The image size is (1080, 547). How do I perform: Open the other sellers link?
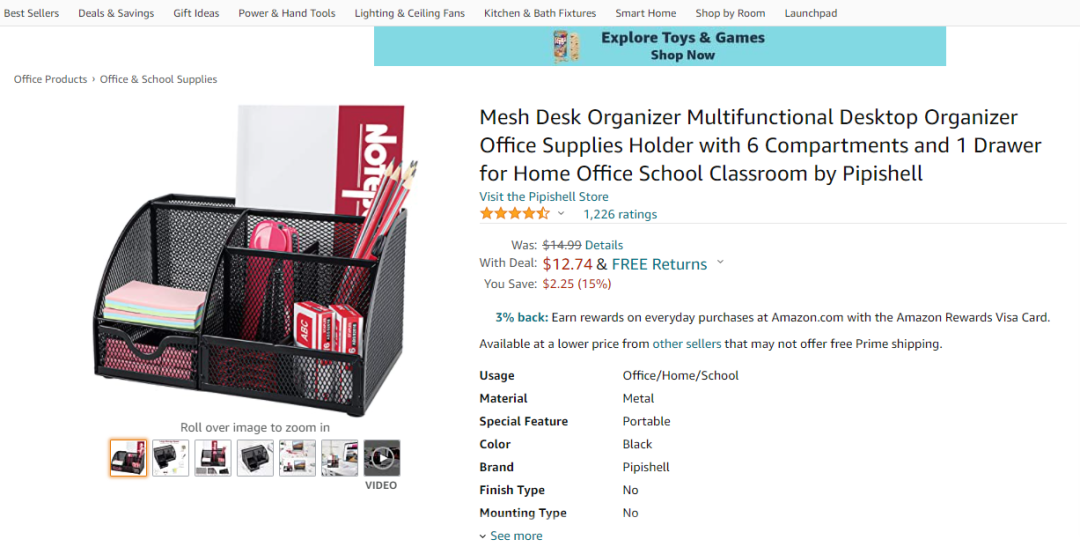point(686,344)
